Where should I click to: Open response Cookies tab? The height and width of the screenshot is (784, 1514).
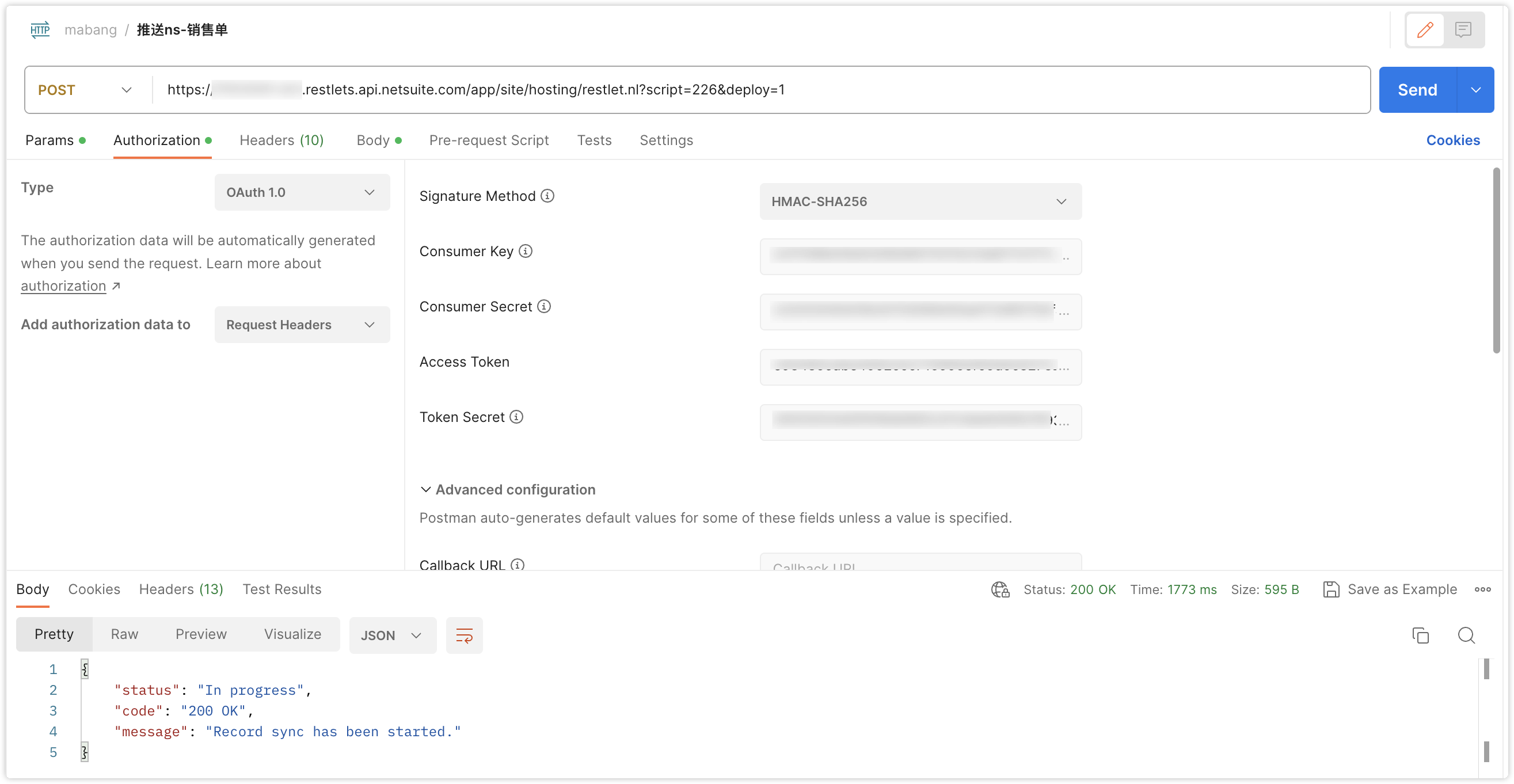(x=94, y=589)
